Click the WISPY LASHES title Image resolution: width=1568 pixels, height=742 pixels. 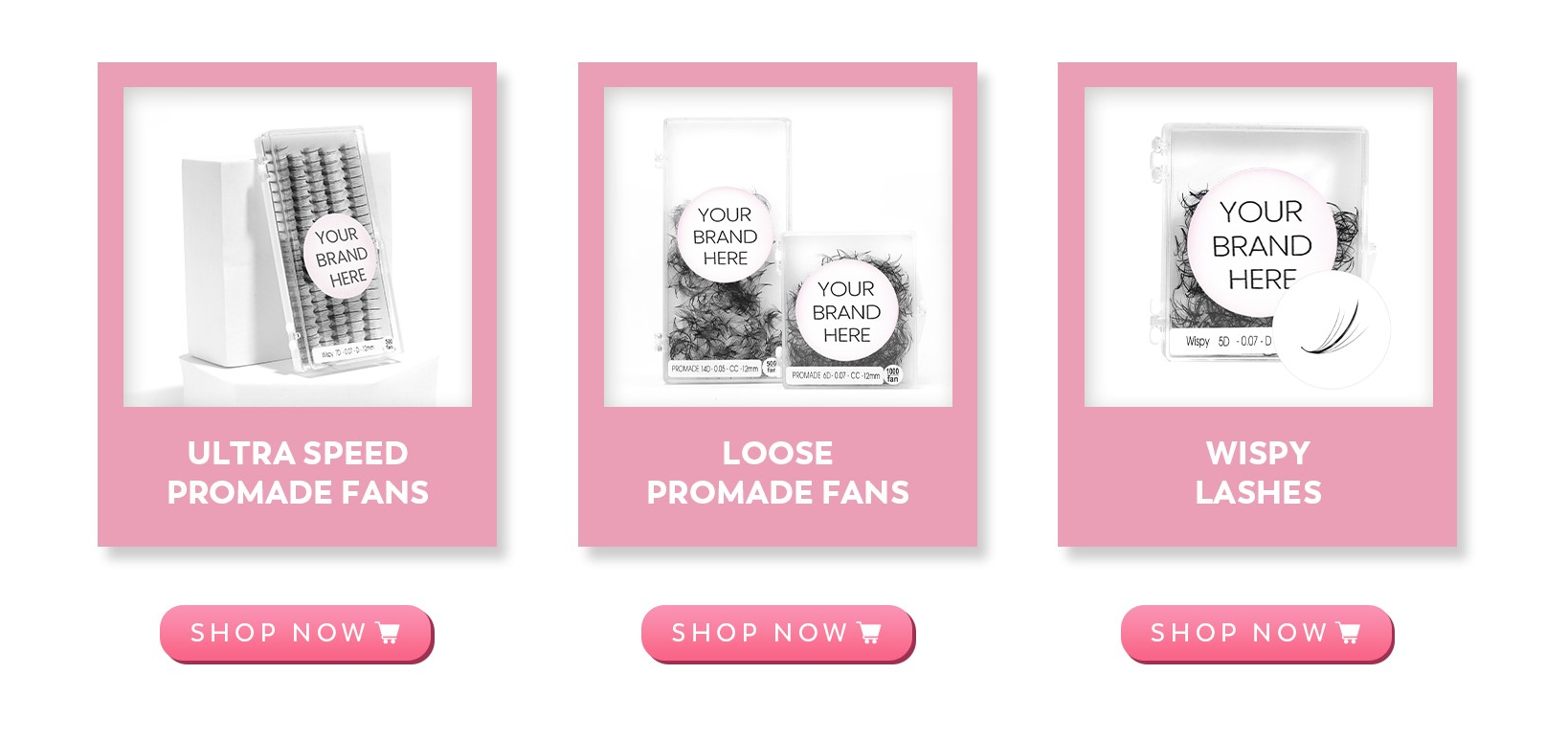click(x=1259, y=472)
